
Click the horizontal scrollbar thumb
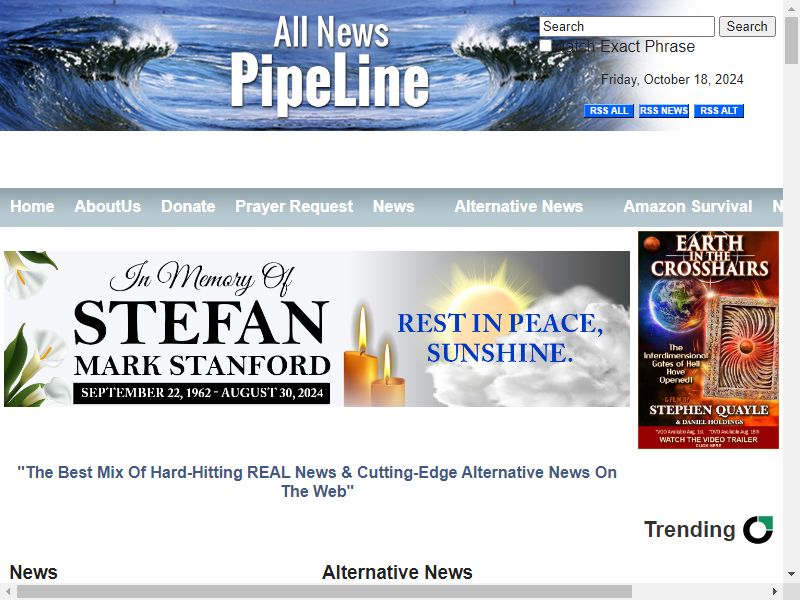click(324, 592)
